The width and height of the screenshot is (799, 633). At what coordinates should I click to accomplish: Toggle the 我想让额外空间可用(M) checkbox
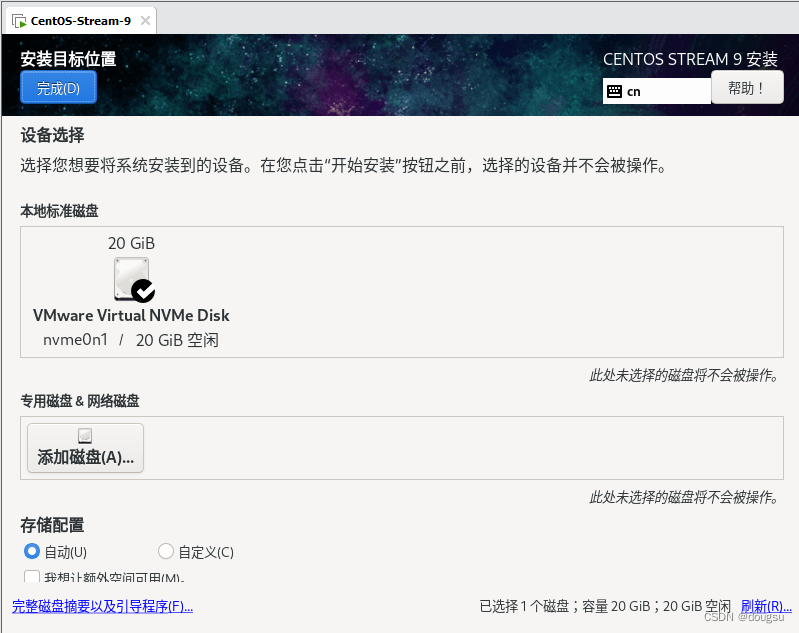pos(32,577)
